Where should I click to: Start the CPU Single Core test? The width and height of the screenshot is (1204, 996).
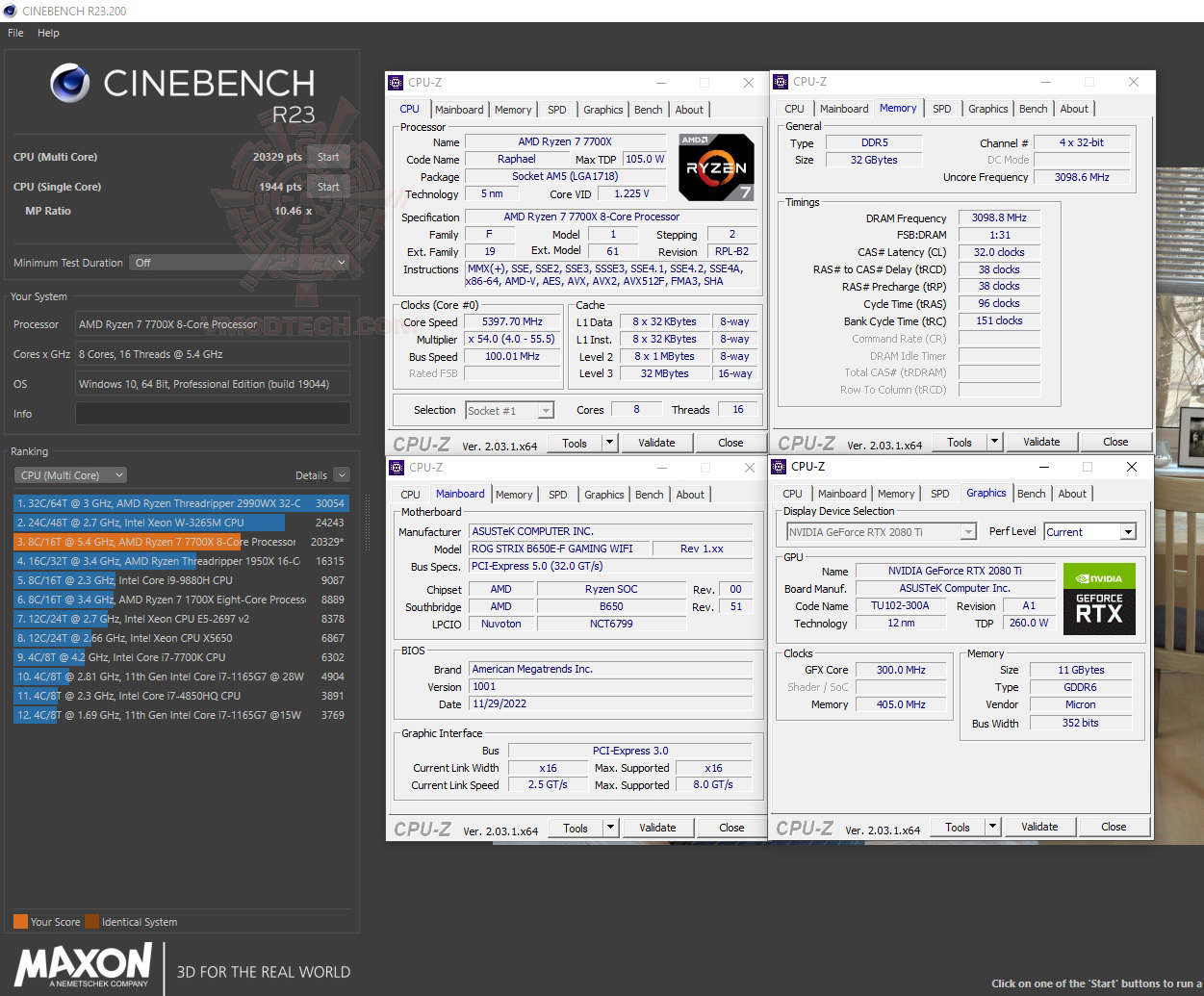tap(328, 187)
